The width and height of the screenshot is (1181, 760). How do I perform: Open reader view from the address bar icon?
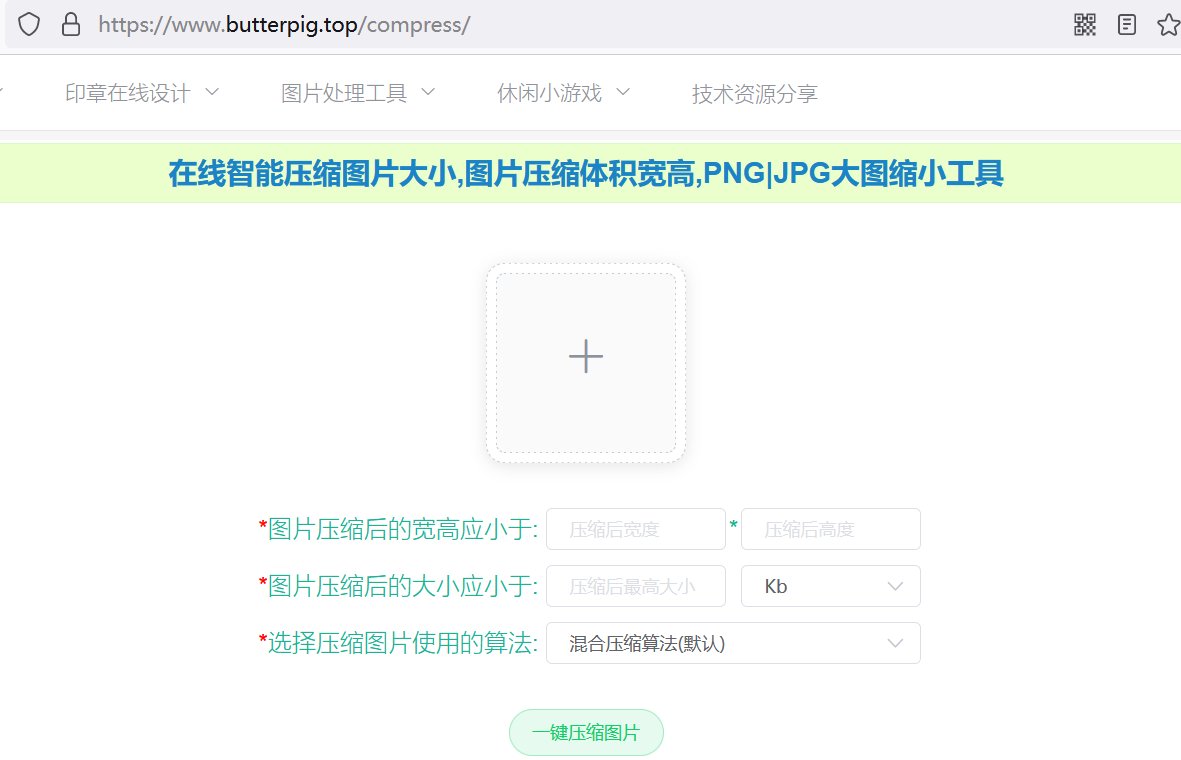[x=1126, y=24]
